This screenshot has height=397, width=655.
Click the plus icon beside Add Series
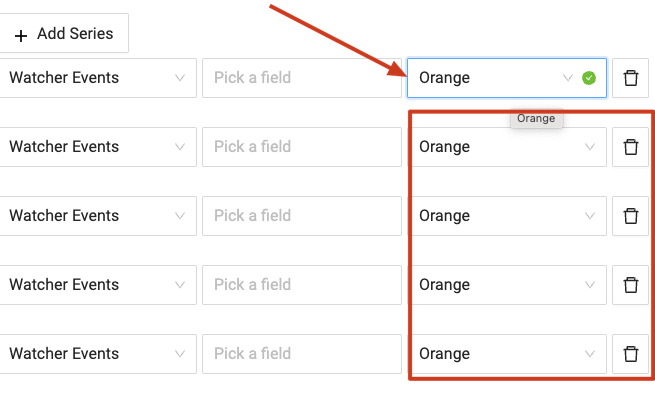click(x=20, y=36)
